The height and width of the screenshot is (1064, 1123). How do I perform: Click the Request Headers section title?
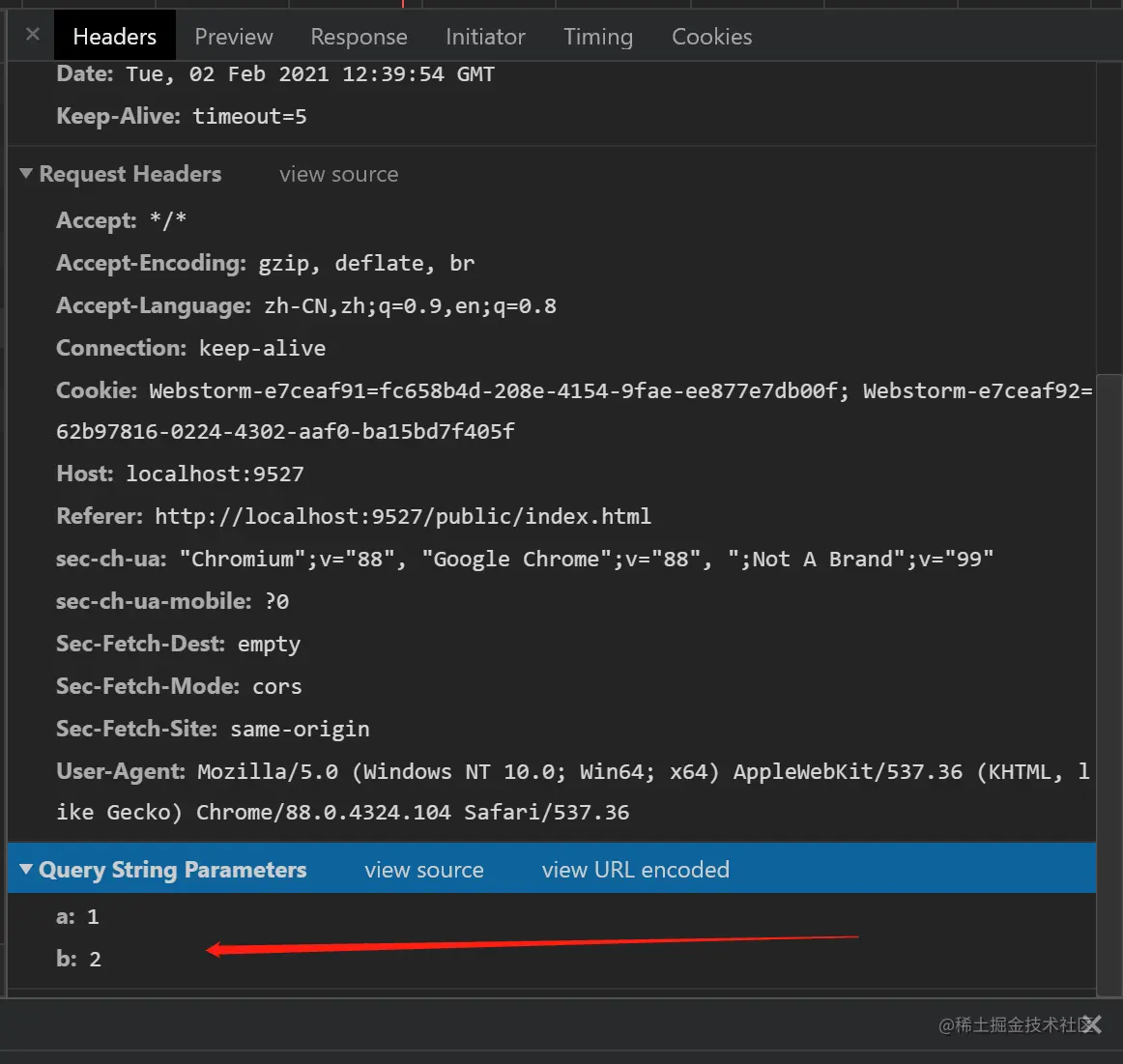130,174
